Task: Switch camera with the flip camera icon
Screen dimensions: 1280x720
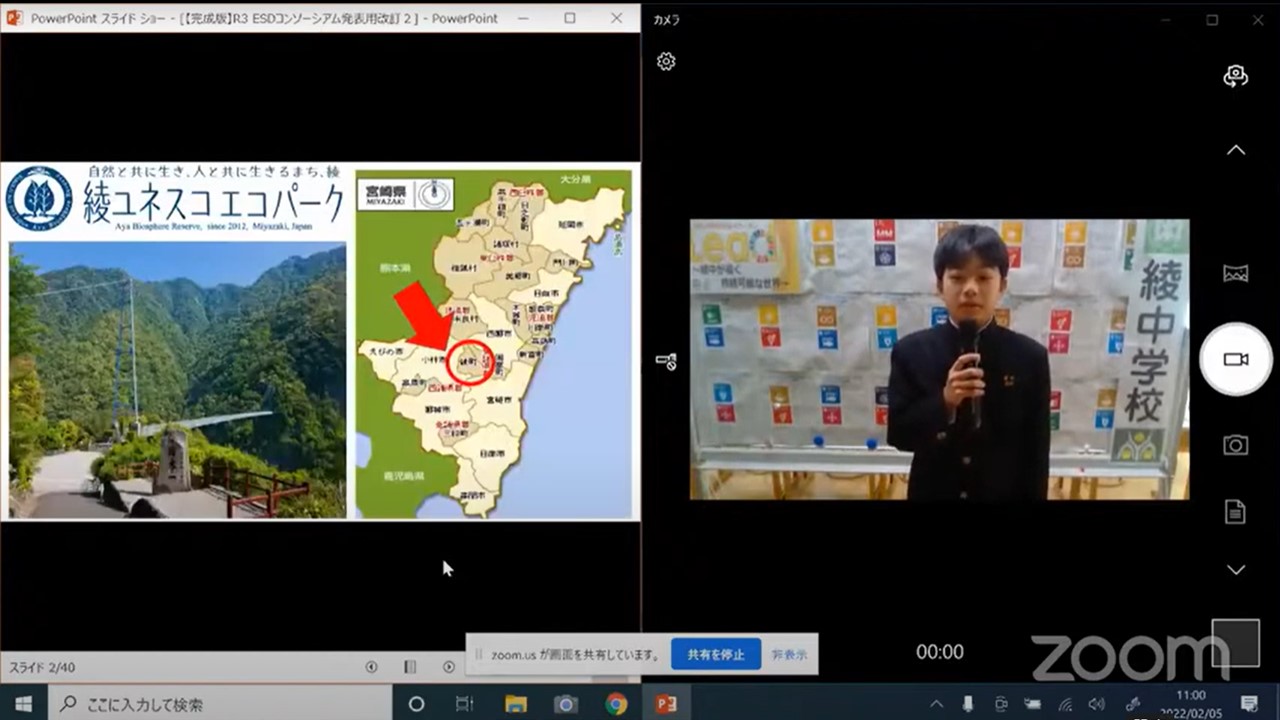Action: 1236,76
